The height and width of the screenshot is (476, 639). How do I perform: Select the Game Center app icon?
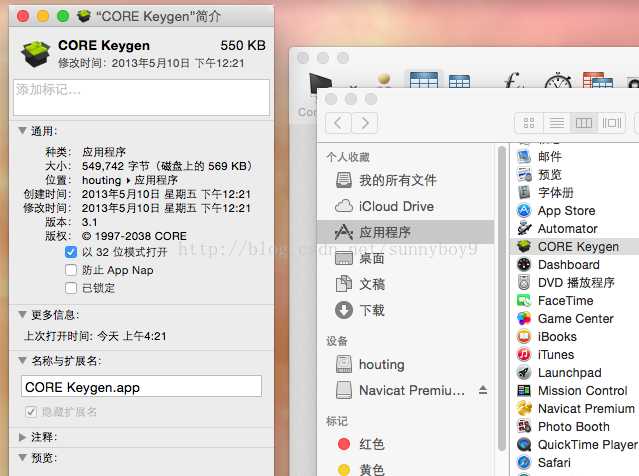524,318
